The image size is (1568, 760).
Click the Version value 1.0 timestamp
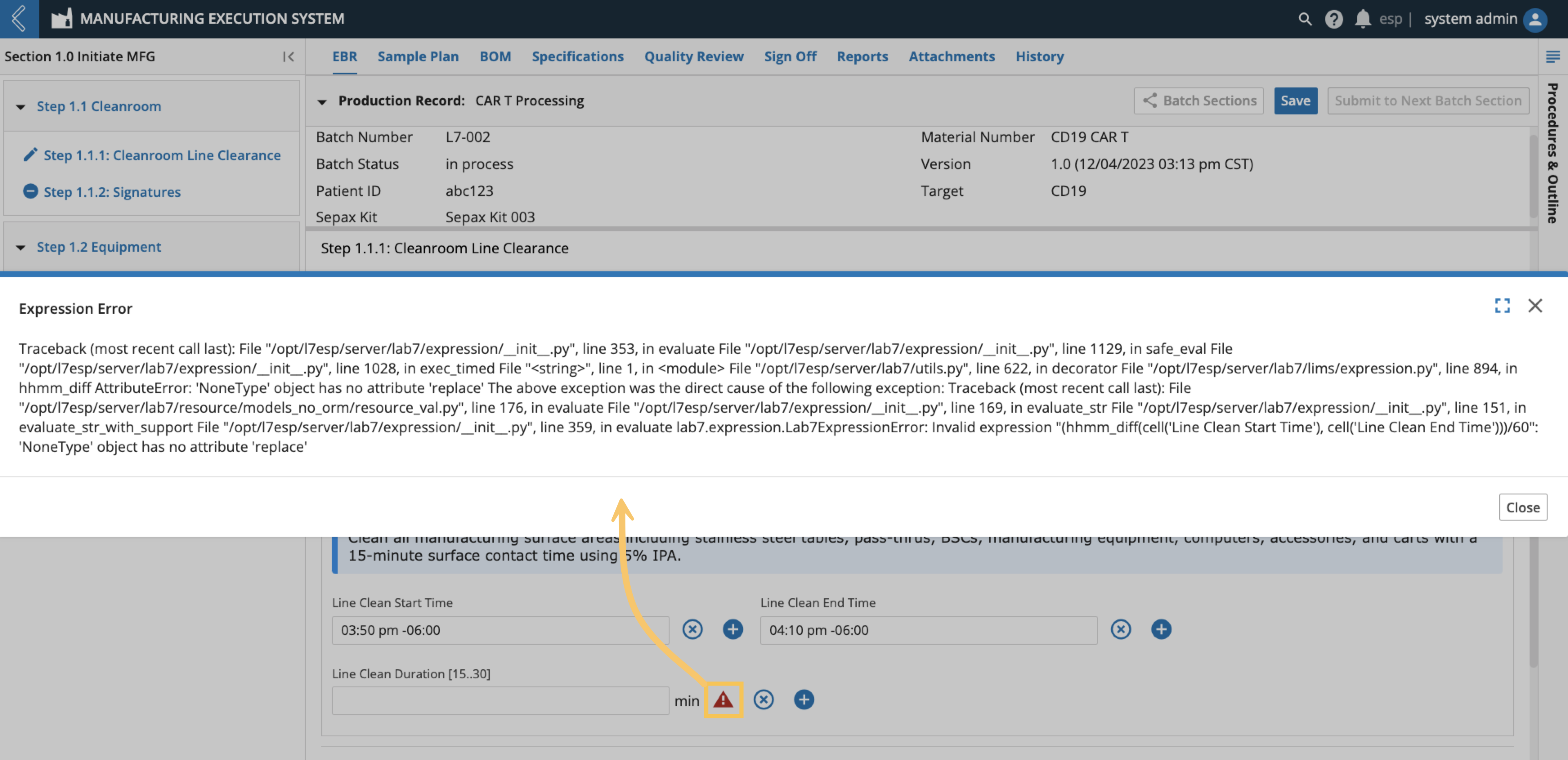click(1151, 164)
